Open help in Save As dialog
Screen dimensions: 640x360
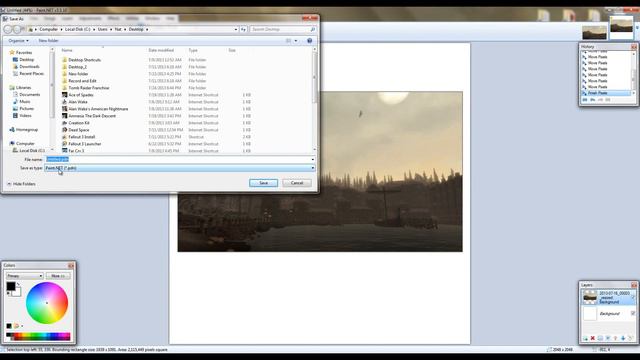pos(309,40)
